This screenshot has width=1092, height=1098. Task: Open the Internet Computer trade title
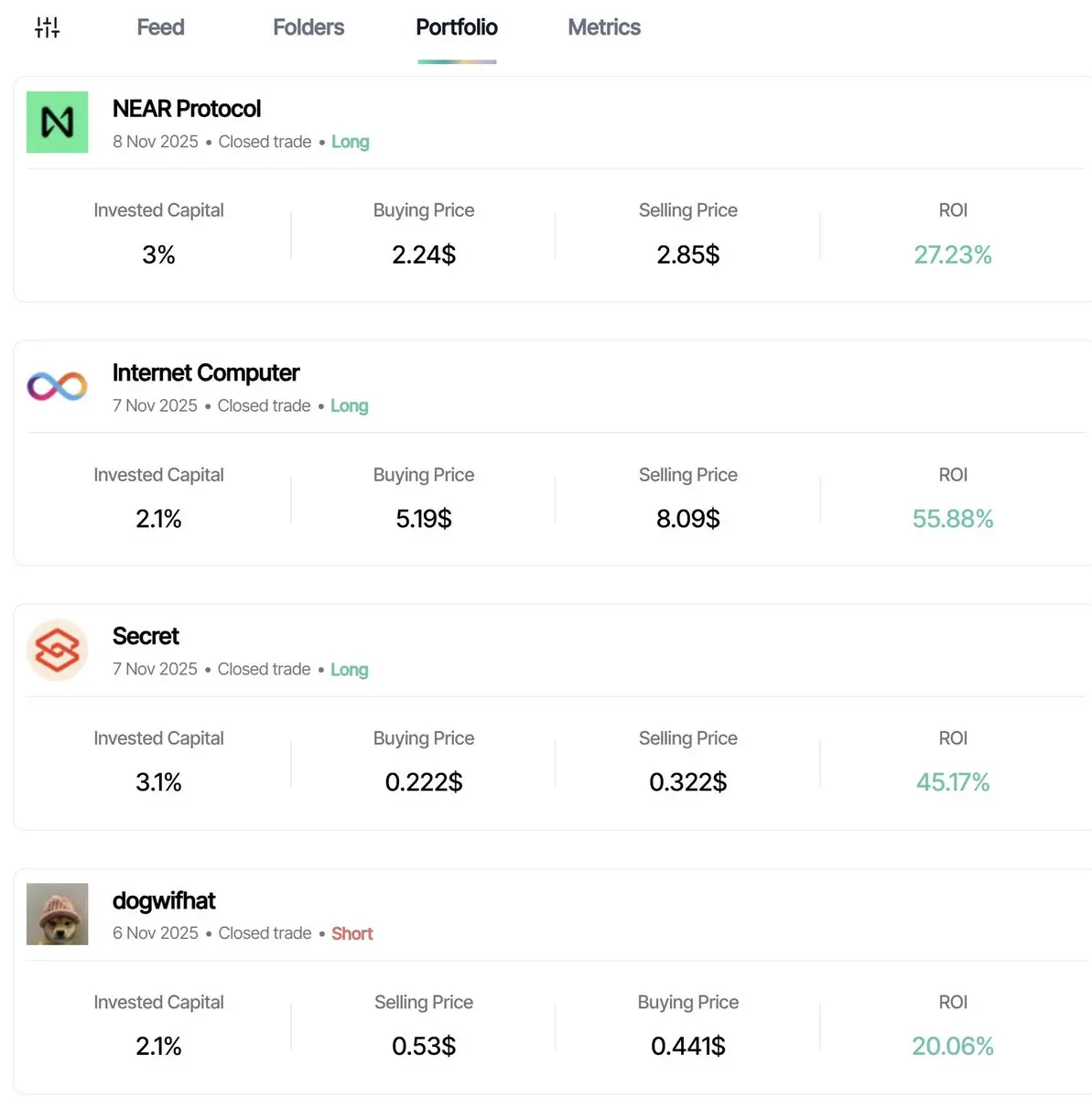coord(206,372)
